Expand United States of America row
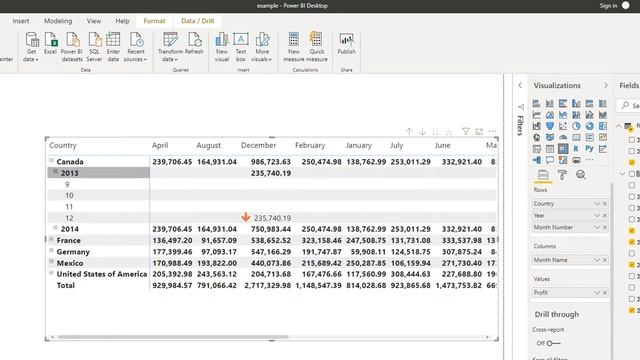Screen dimensions: 640x360 51,273
